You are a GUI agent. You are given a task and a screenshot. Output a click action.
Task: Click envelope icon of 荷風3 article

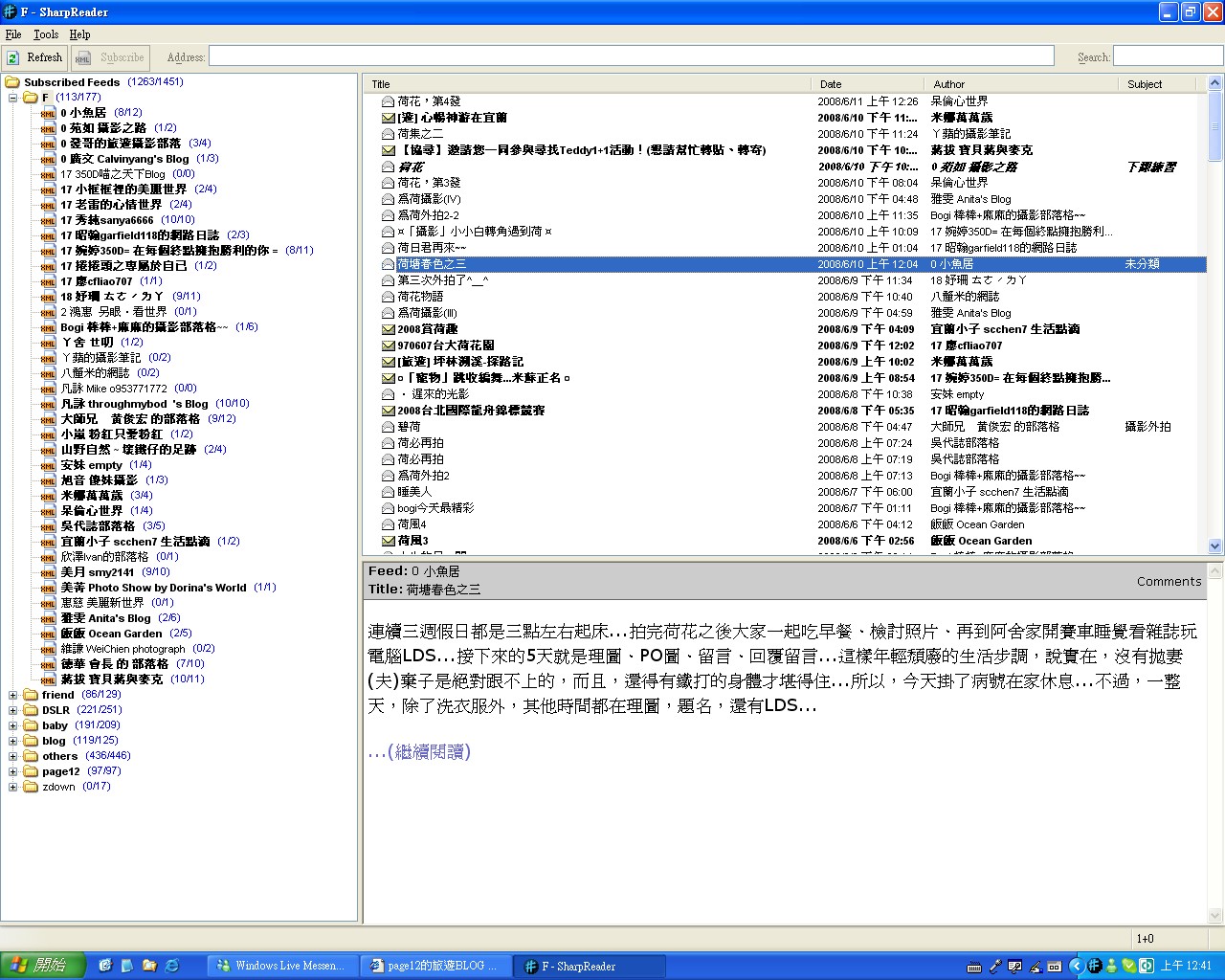click(389, 541)
